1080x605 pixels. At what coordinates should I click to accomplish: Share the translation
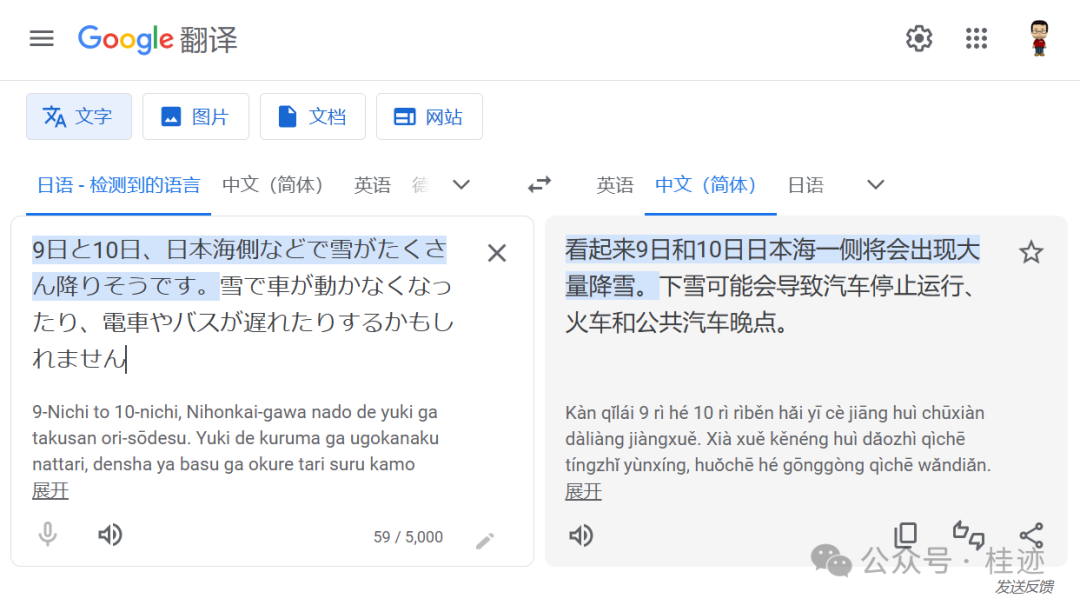(x=1031, y=535)
